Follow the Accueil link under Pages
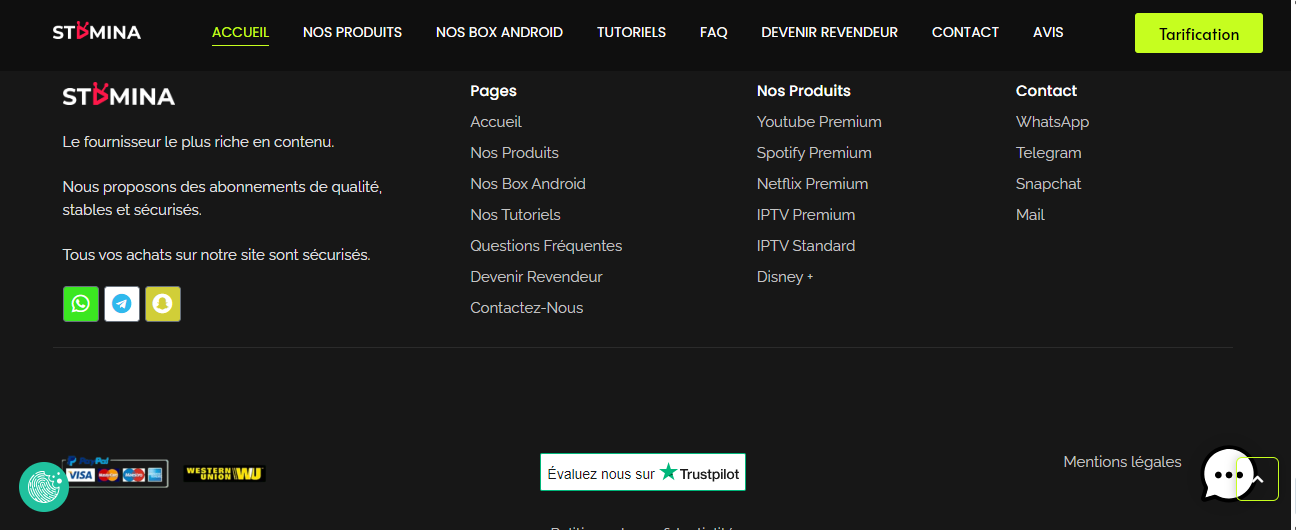This screenshot has height=530, width=1296. (x=496, y=122)
